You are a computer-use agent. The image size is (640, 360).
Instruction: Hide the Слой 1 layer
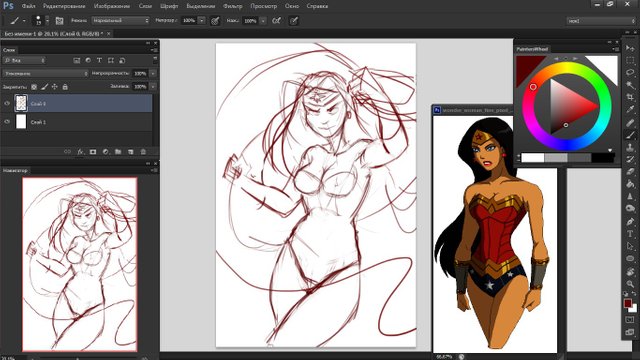point(7,122)
